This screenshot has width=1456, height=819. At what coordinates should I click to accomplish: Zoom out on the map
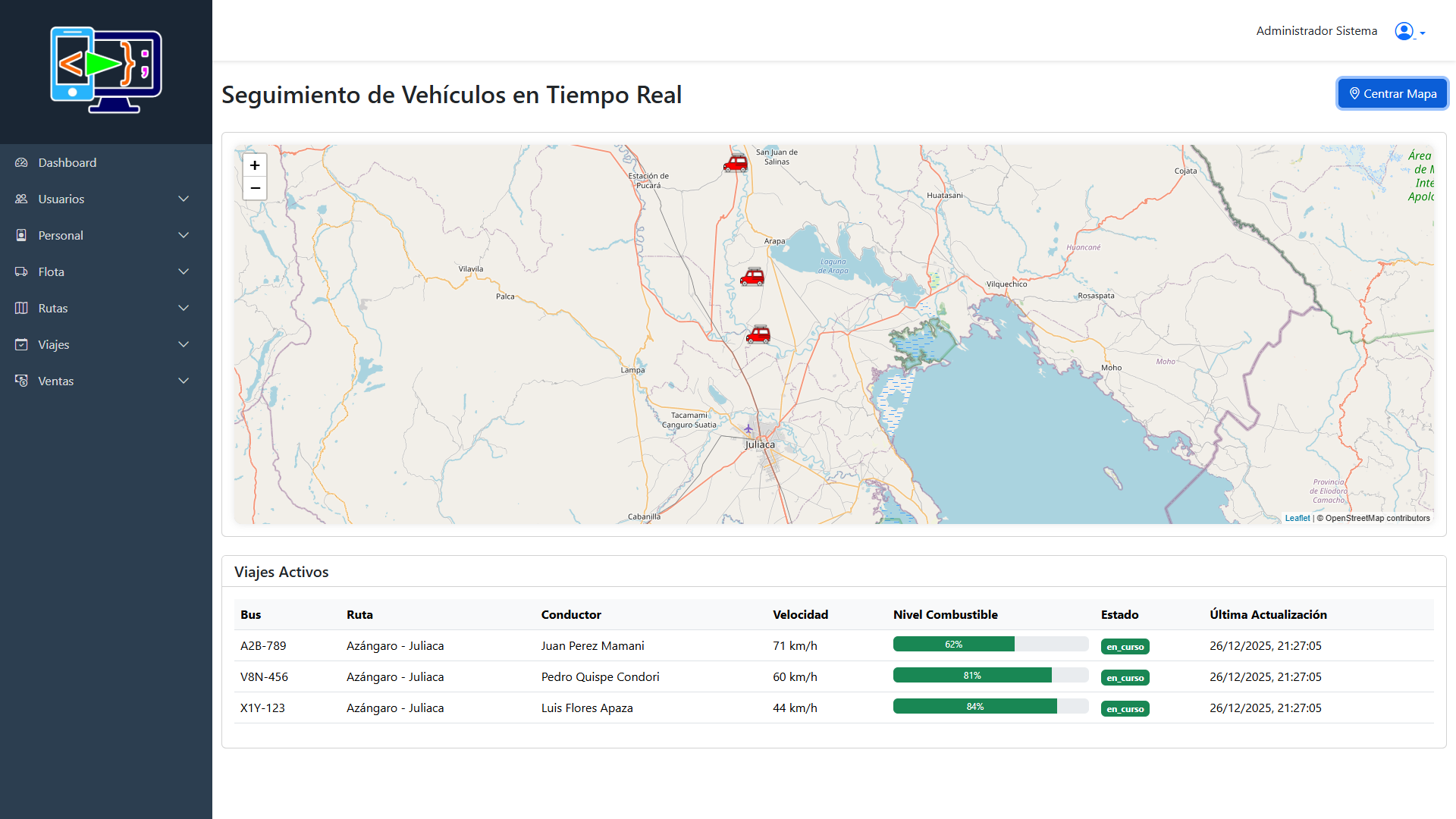pos(255,188)
